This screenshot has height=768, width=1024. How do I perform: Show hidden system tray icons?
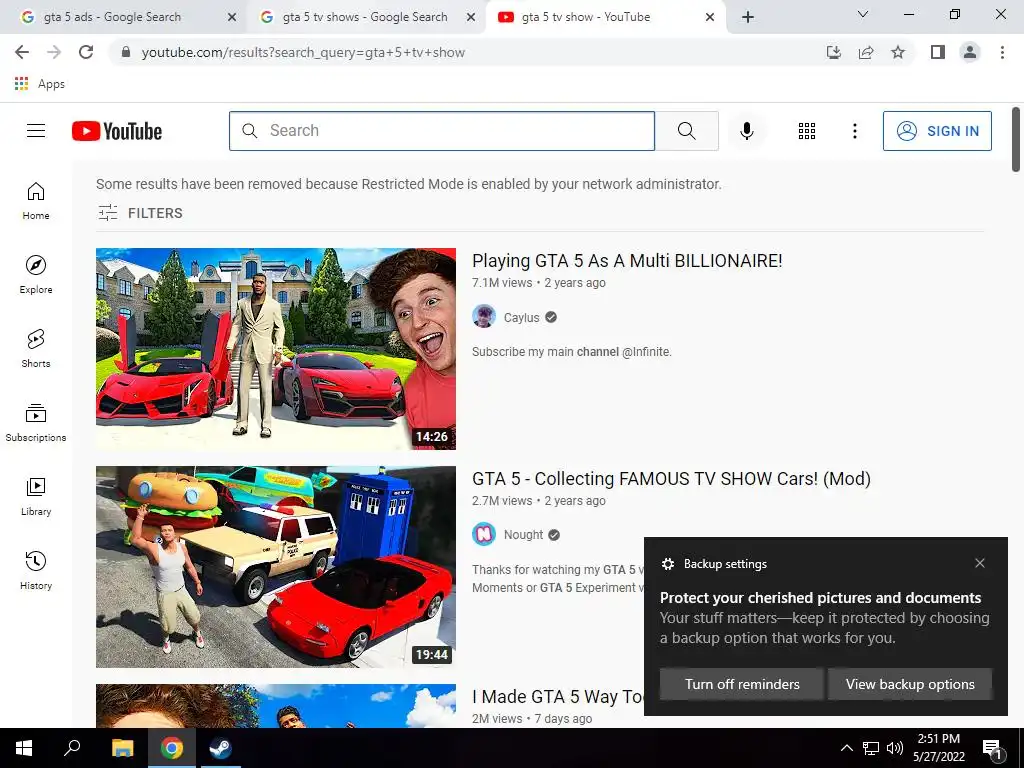846,748
